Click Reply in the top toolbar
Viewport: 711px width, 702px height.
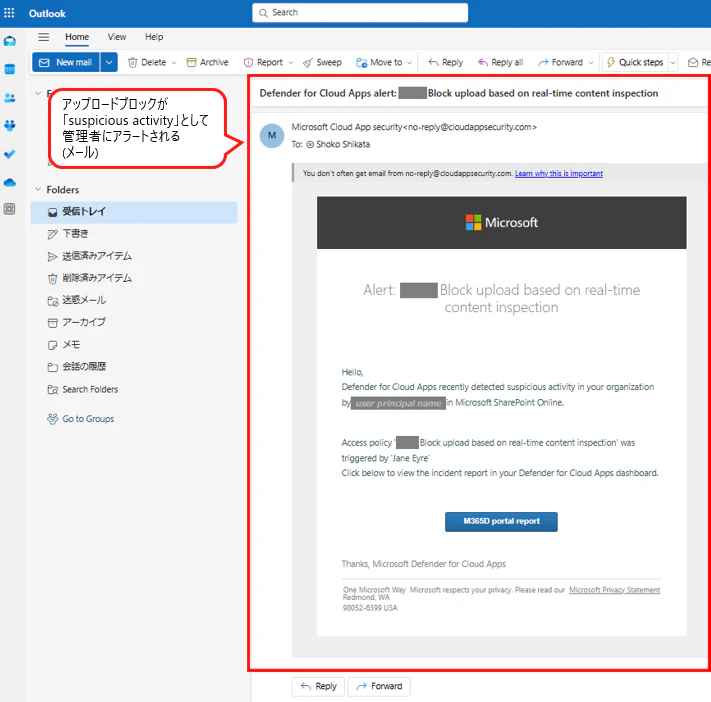(x=446, y=62)
